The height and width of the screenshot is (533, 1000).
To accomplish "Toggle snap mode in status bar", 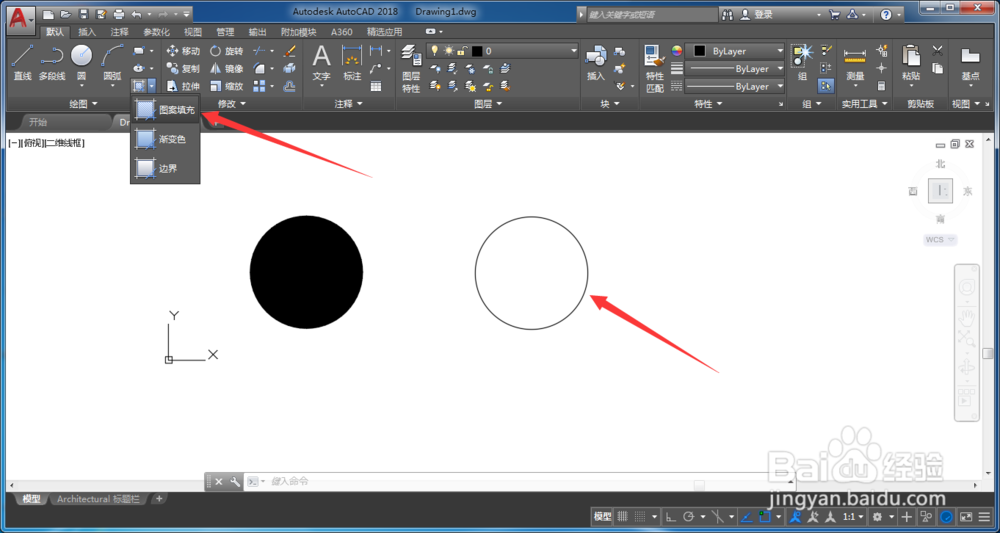I will pyautogui.click(x=640, y=516).
